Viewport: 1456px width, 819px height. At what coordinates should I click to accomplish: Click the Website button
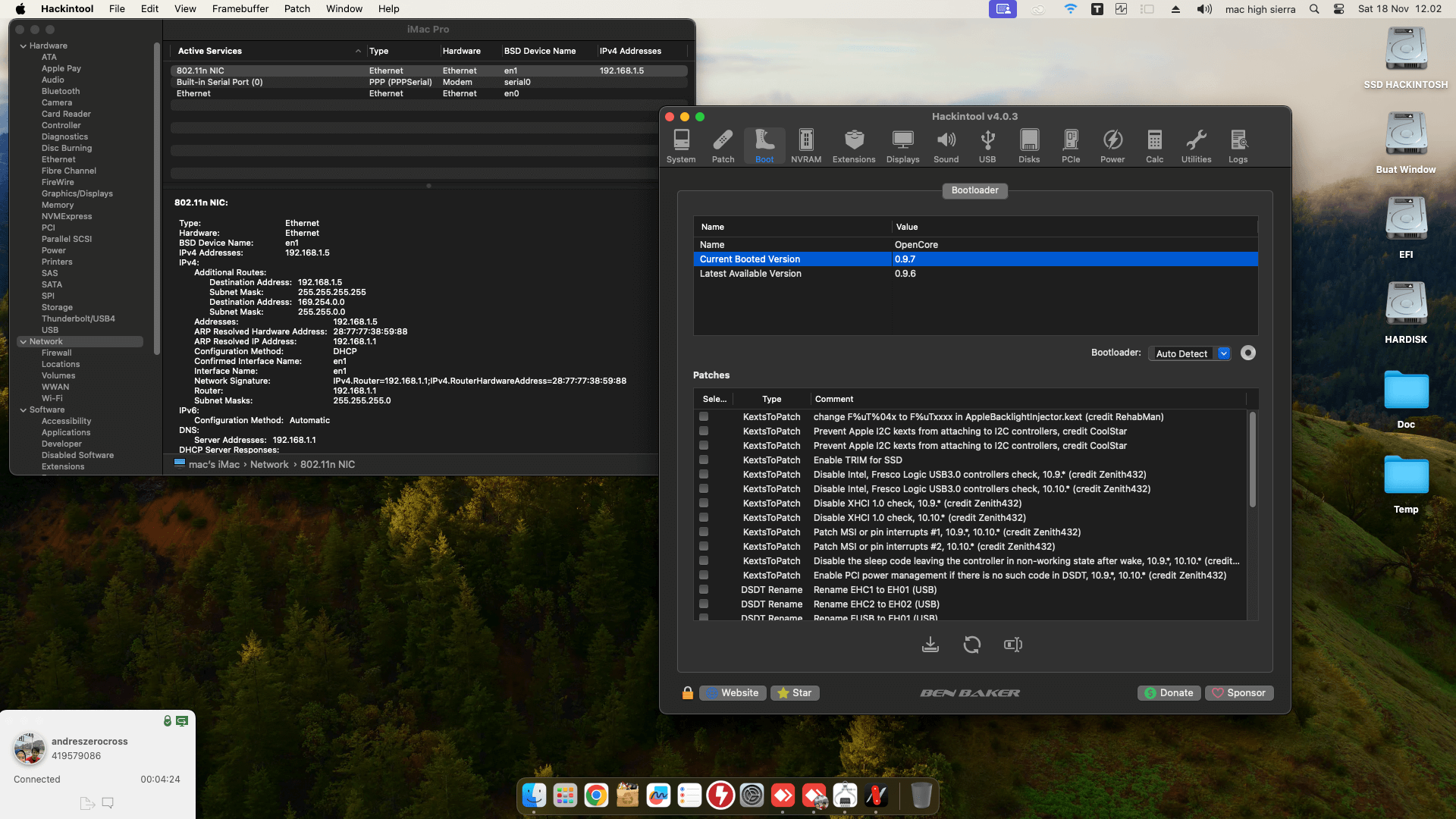pos(732,693)
